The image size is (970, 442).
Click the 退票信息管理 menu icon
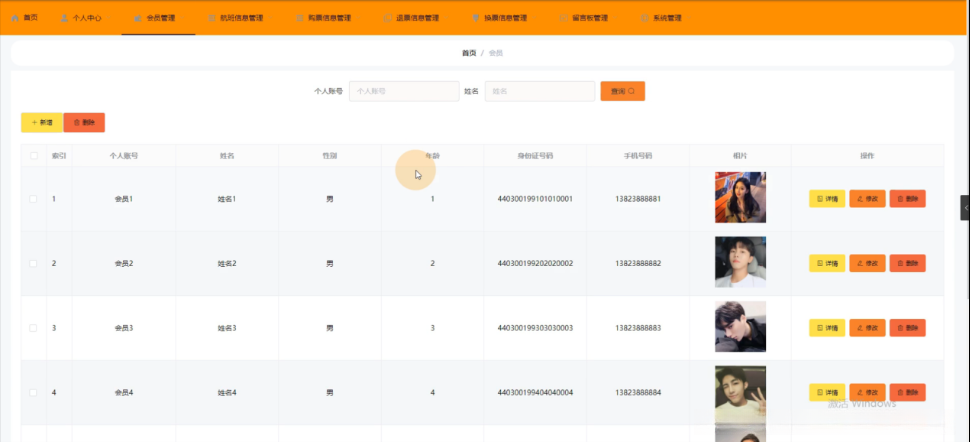click(x=388, y=18)
